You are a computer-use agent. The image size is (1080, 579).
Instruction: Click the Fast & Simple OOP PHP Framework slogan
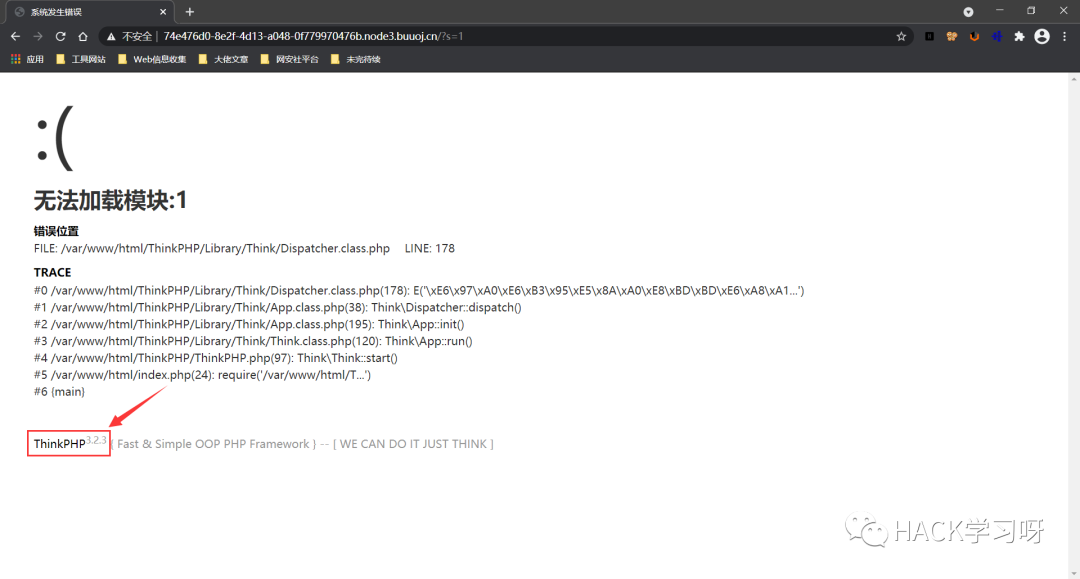coord(214,444)
